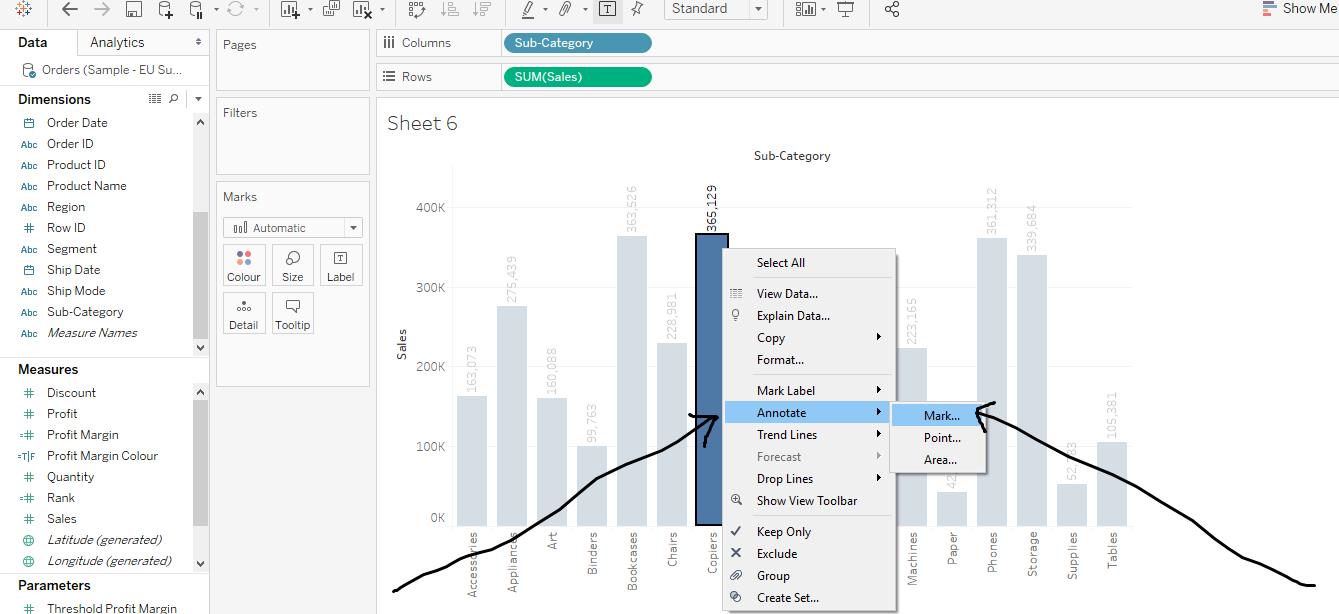This screenshot has height=614, width=1339.
Task: Sort ascending toolbar icon
Action: [449, 9]
